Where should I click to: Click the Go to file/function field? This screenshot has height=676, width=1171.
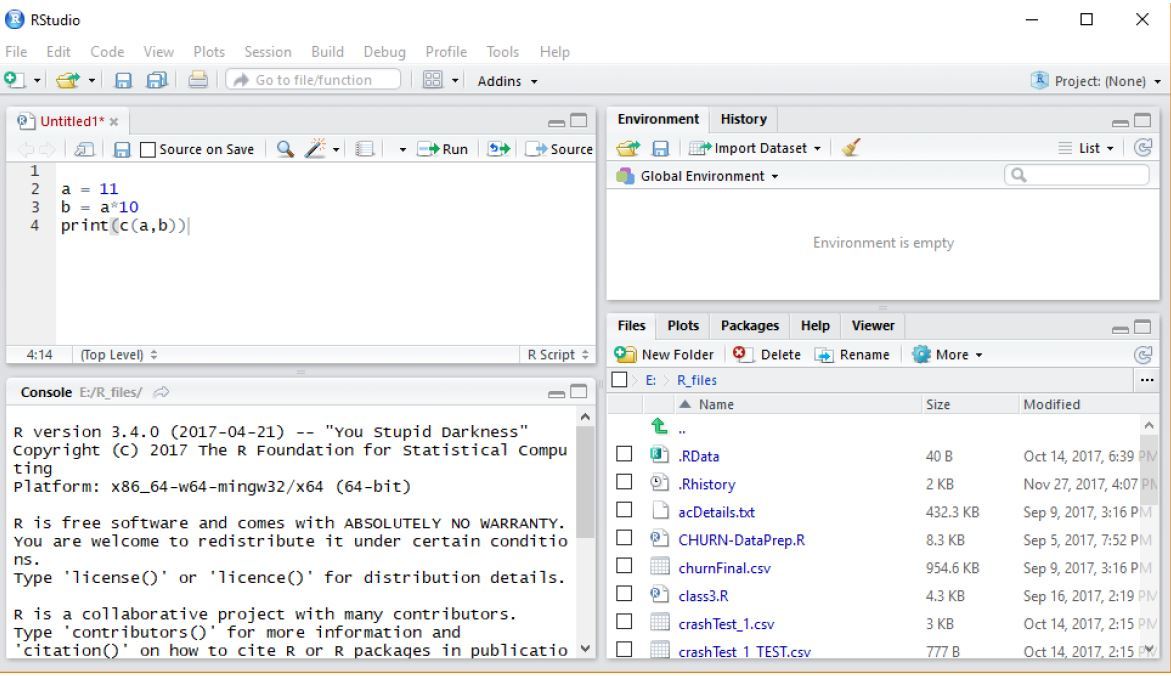pyautogui.click(x=312, y=80)
